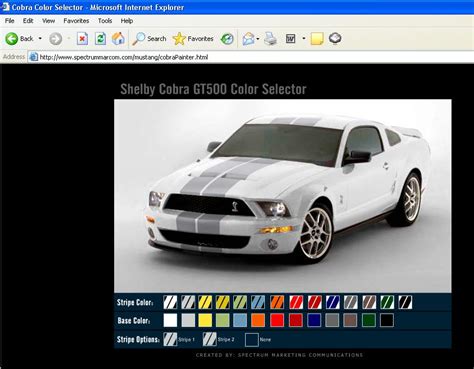Click the page icon in the address bar

pyautogui.click(x=33, y=57)
